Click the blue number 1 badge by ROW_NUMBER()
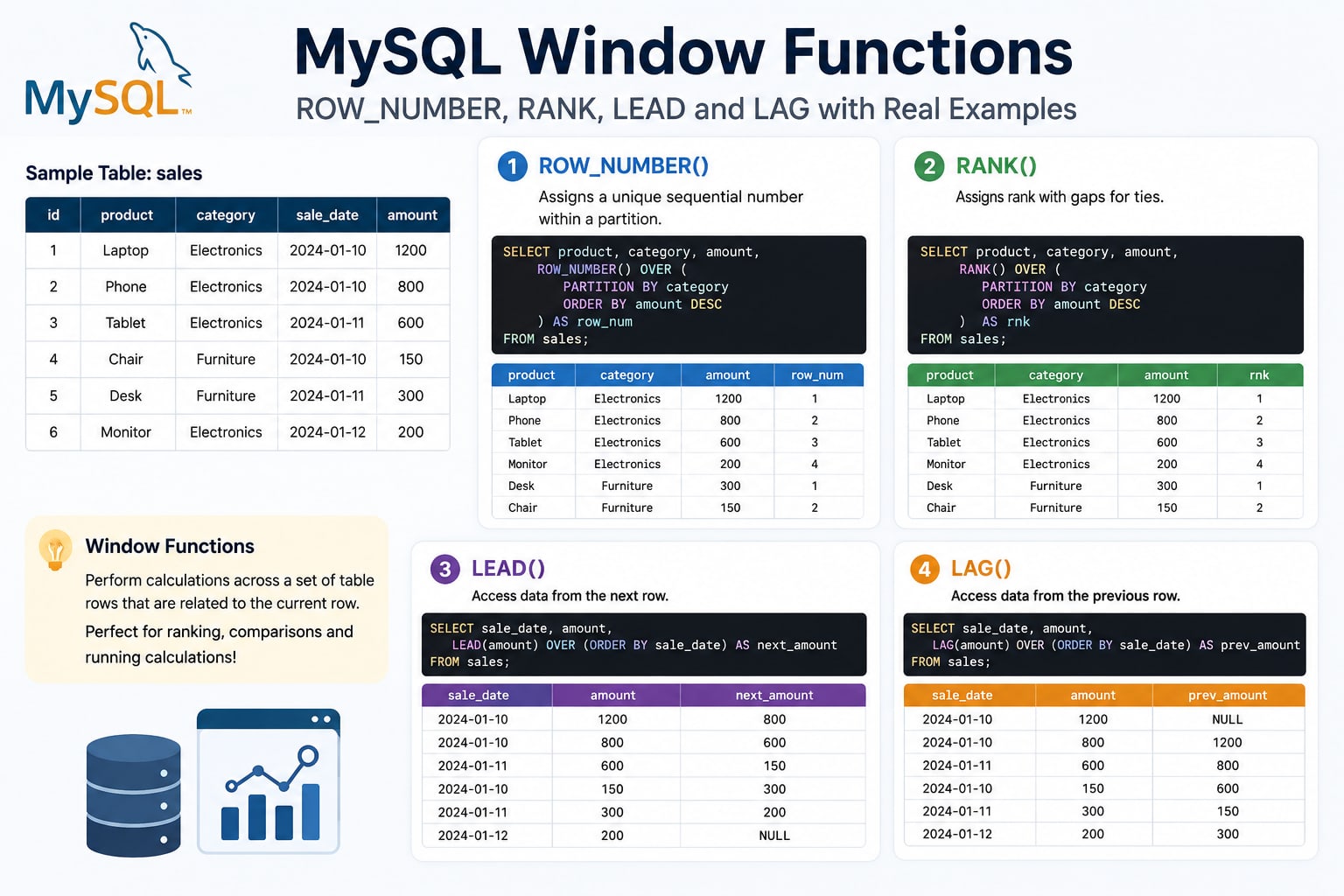 512,166
